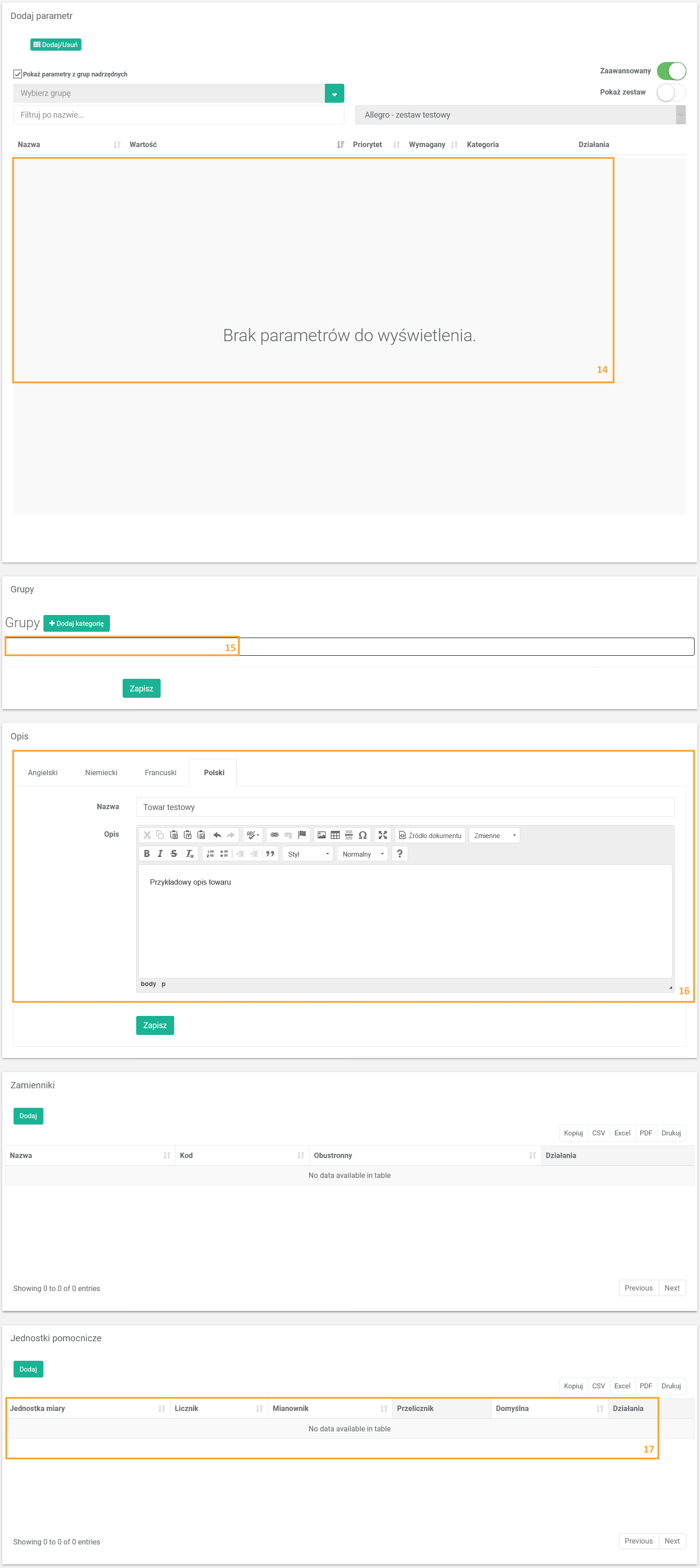Click the undo arrow in the editor
700x1568 pixels.
[x=217, y=835]
